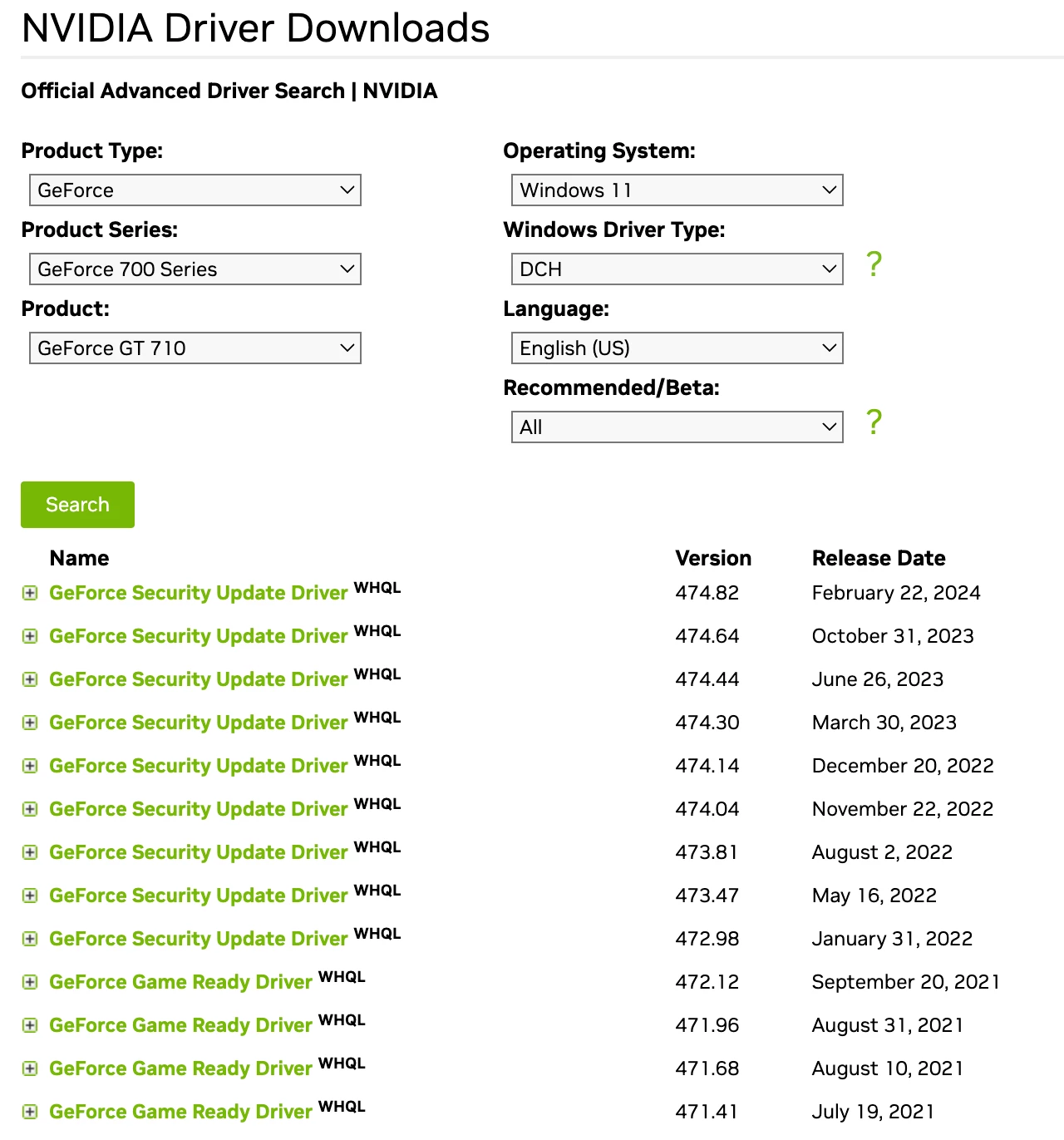Open the Product Series dropdown
The height and width of the screenshot is (1140, 1064).
[x=195, y=269]
